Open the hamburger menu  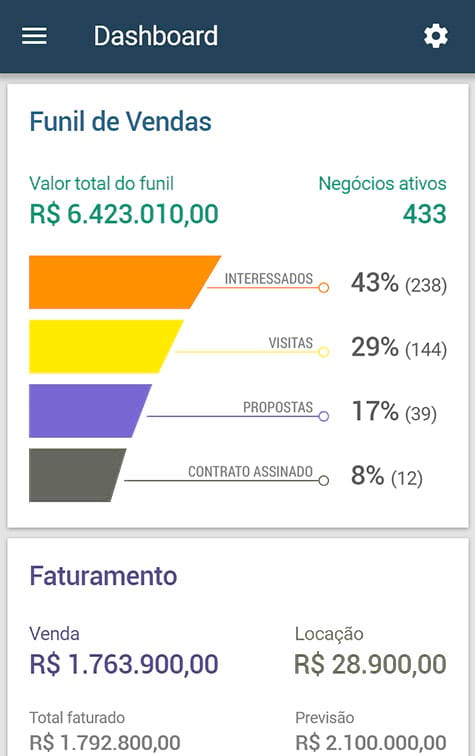point(34,36)
